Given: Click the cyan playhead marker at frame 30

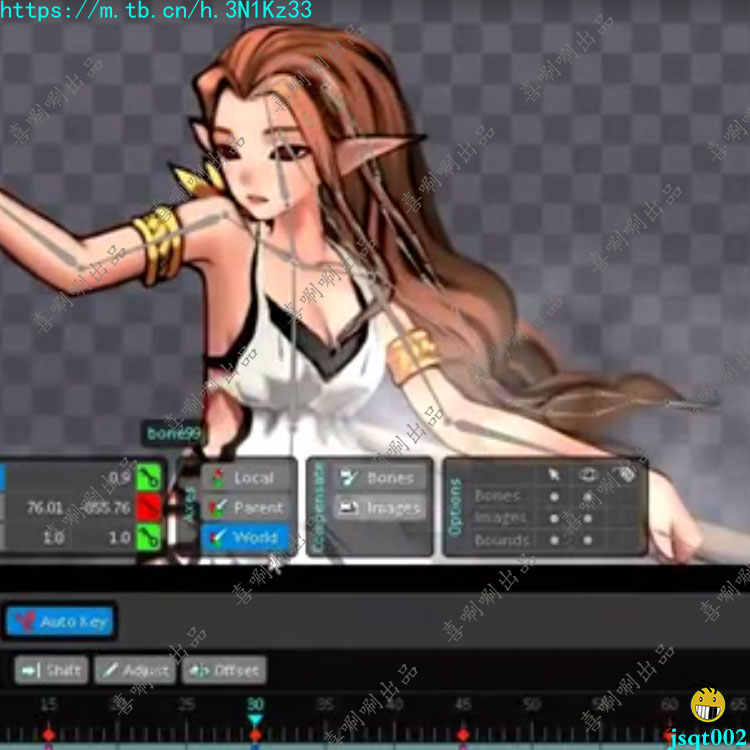Looking at the screenshot, I should (255, 719).
